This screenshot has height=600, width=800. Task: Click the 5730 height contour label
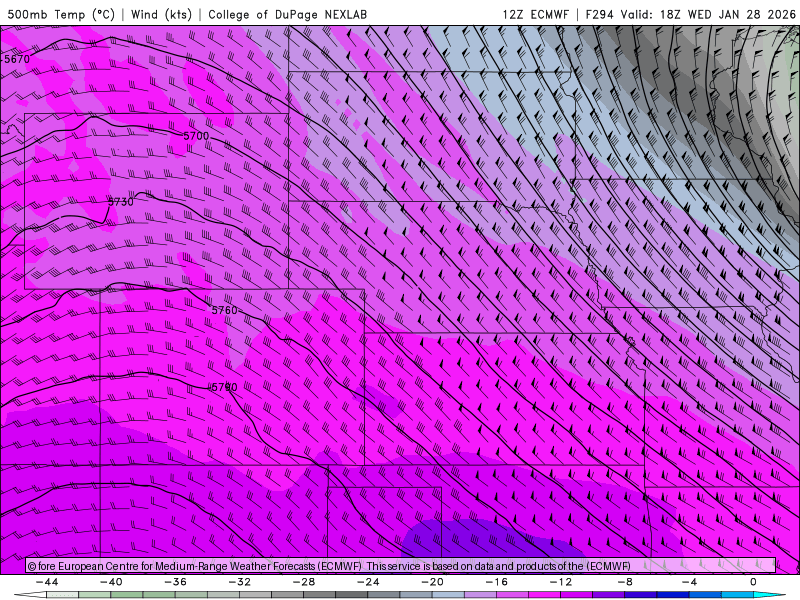(x=121, y=202)
